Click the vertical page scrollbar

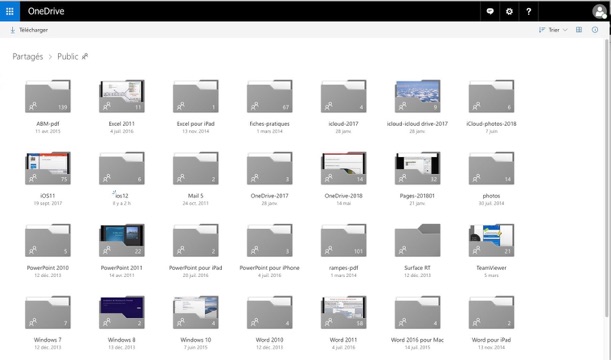point(606,177)
